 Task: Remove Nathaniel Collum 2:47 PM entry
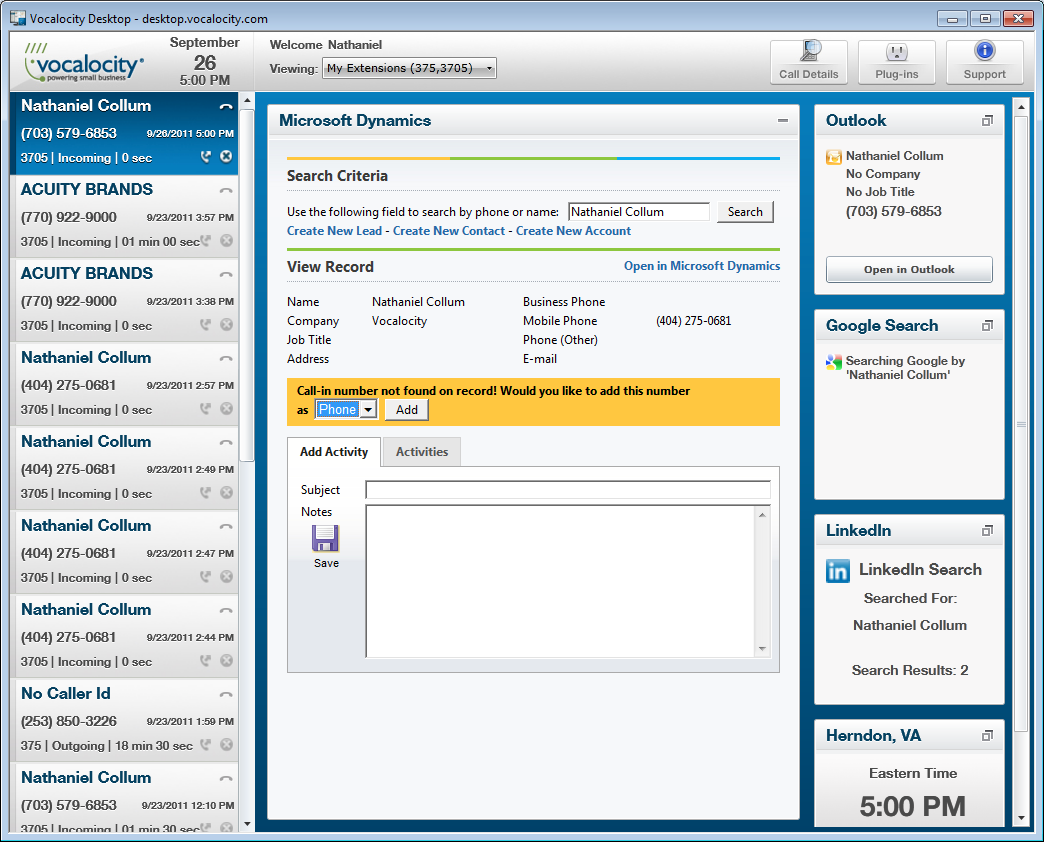(226, 576)
